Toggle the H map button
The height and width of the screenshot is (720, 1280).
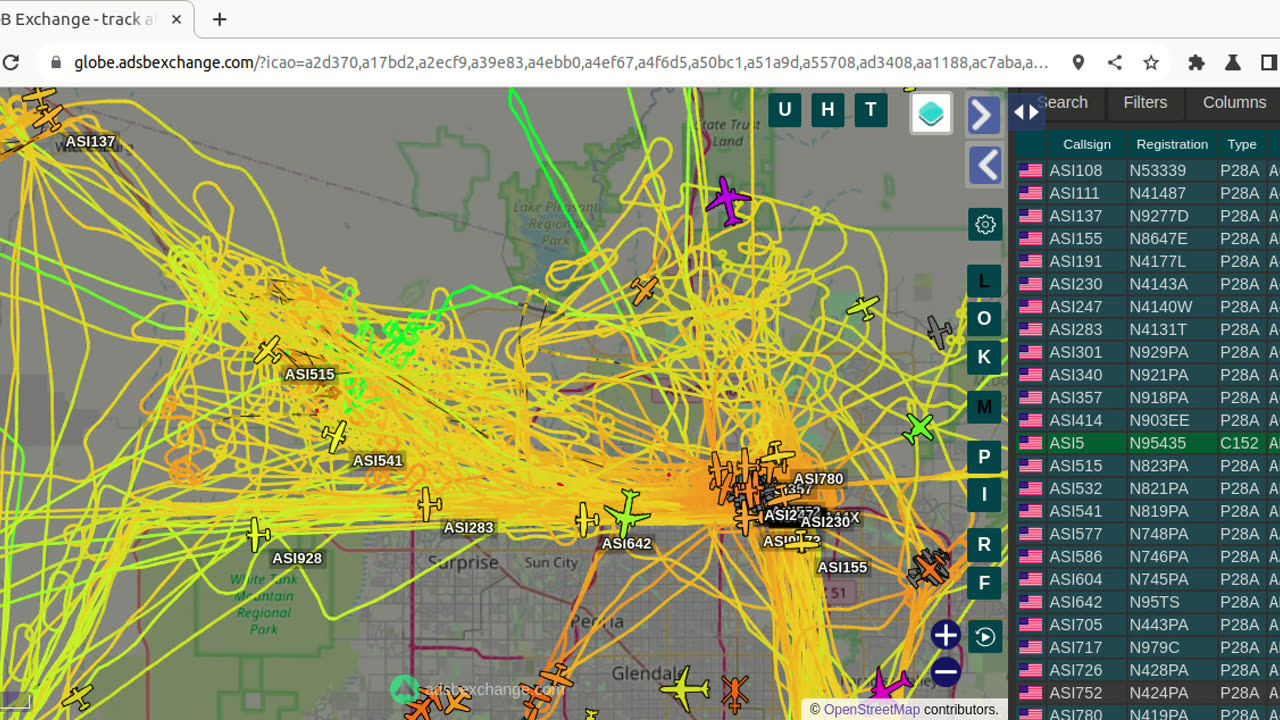[827, 110]
